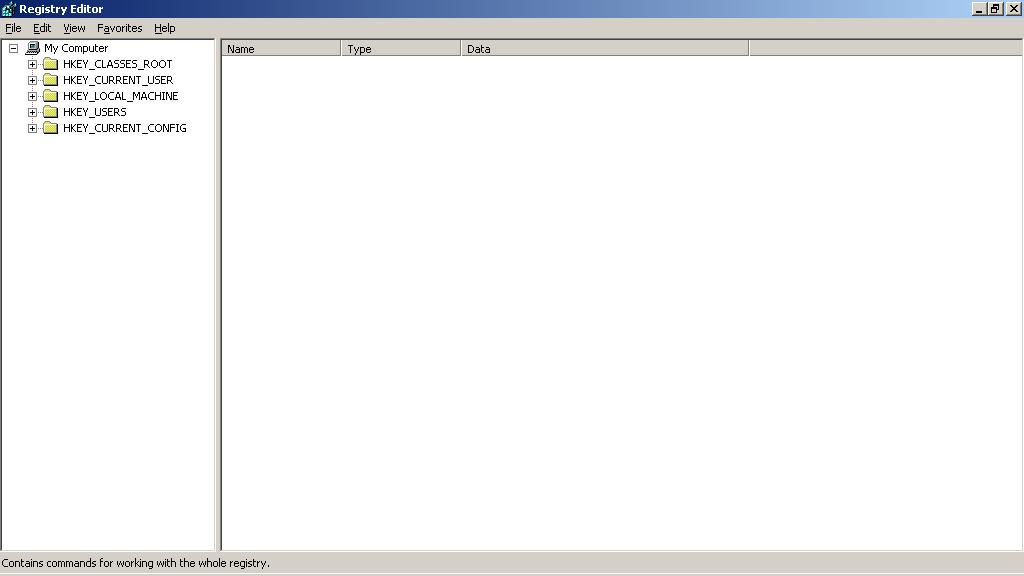Expand the HKEY_CLASSES_ROOT key
1024x576 pixels.
32,64
